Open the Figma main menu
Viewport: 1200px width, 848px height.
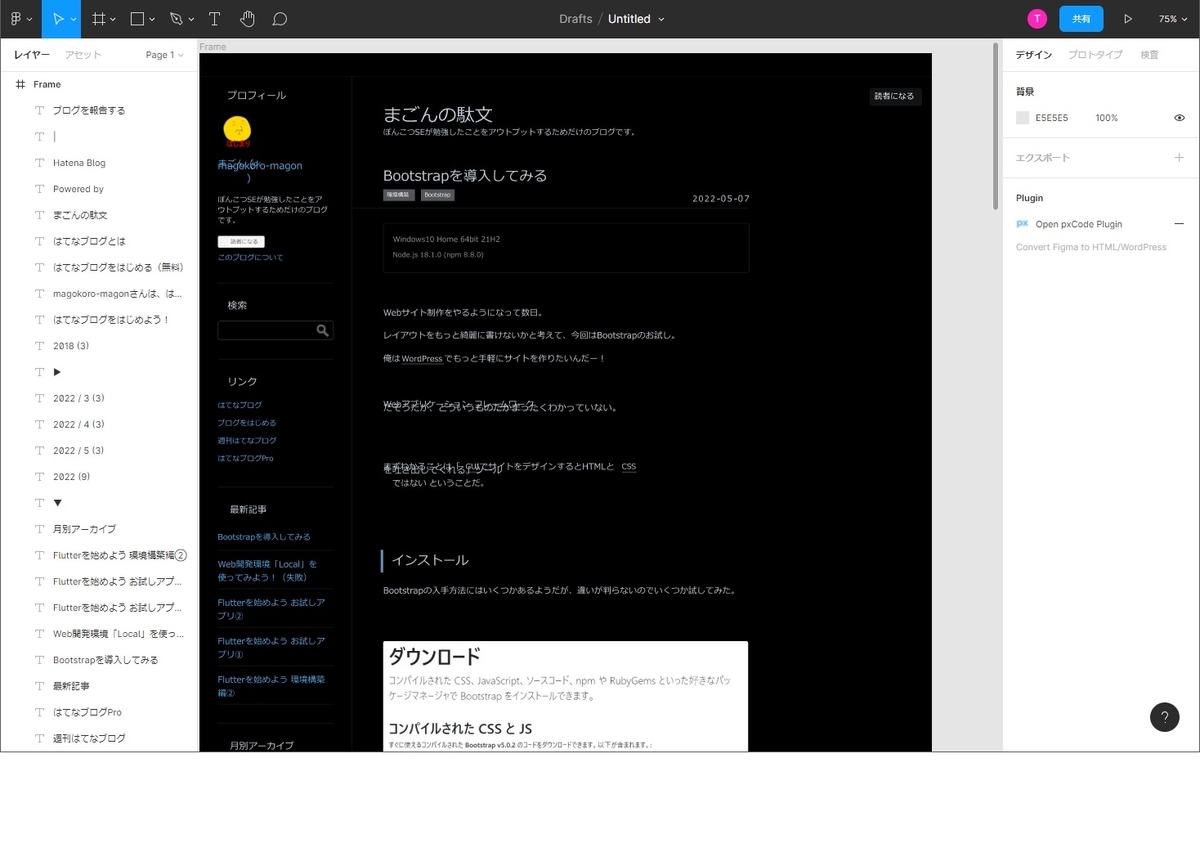[15, 19]
